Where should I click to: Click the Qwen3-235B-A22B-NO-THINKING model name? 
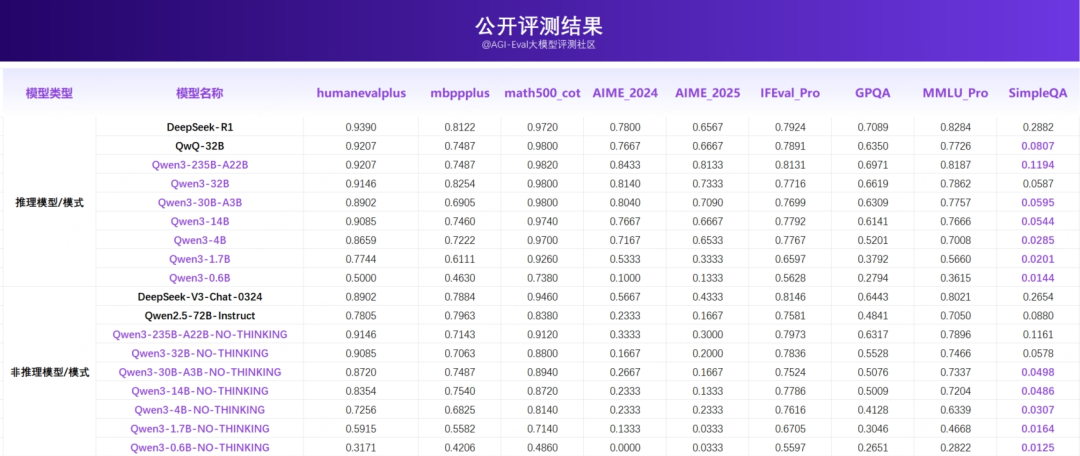200,334
